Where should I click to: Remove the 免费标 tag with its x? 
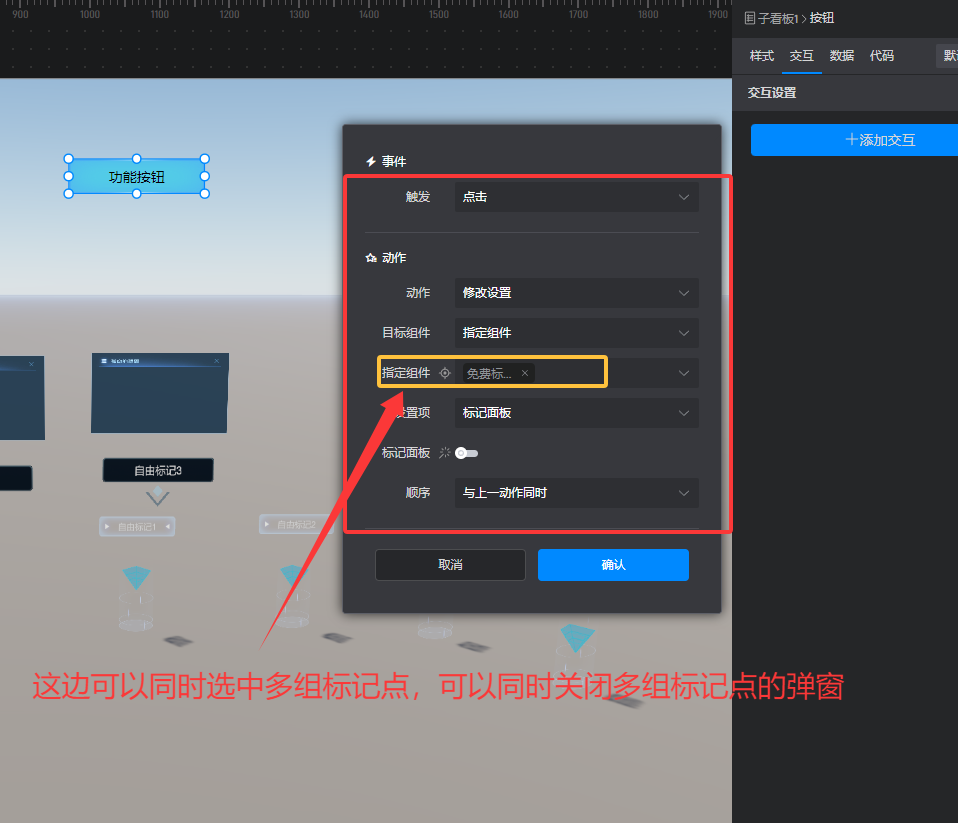click(x=525, y=373)
